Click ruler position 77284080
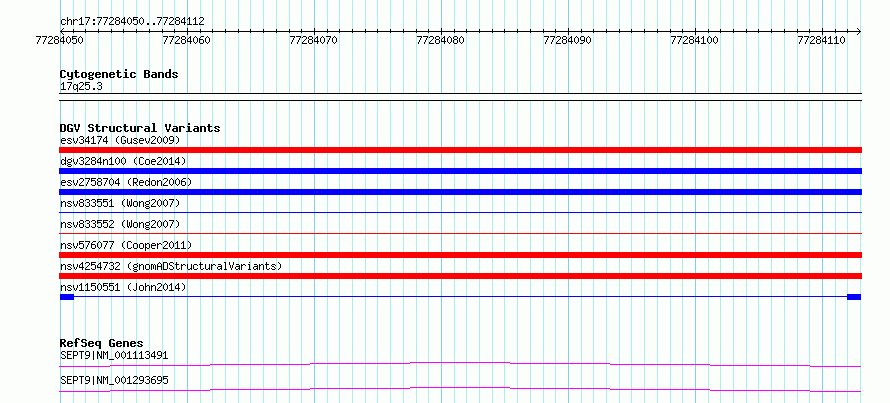Image resolution: width=890 pixels, height=403 pixels. pos(441,40)
